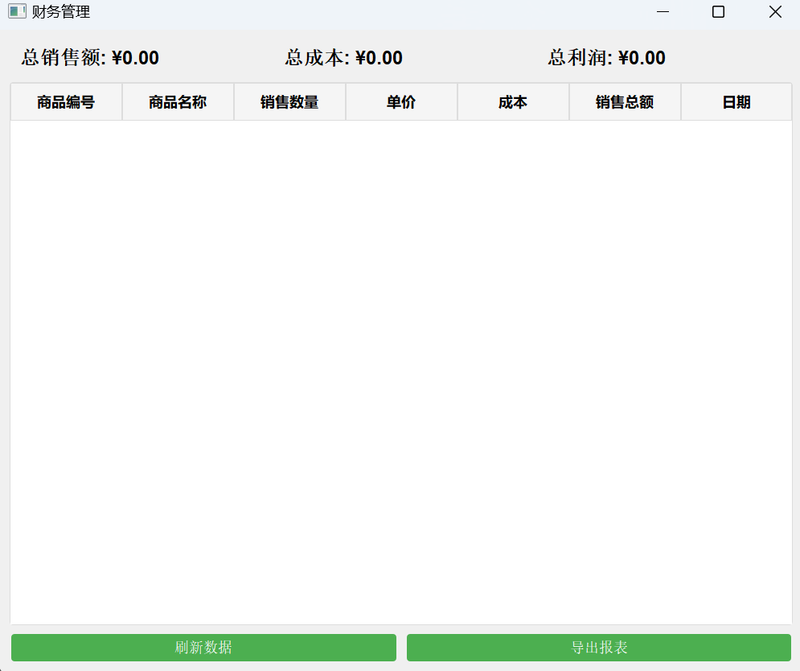Click the 总利润 total label
The height and width of the screenshot is (671, 800).
tap(607, 58)
